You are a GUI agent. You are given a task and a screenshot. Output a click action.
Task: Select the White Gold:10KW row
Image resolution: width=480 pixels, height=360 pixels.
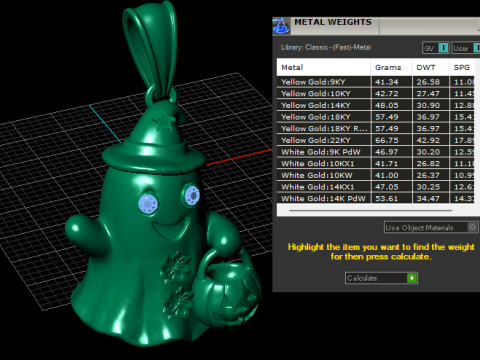coord(376,175)
